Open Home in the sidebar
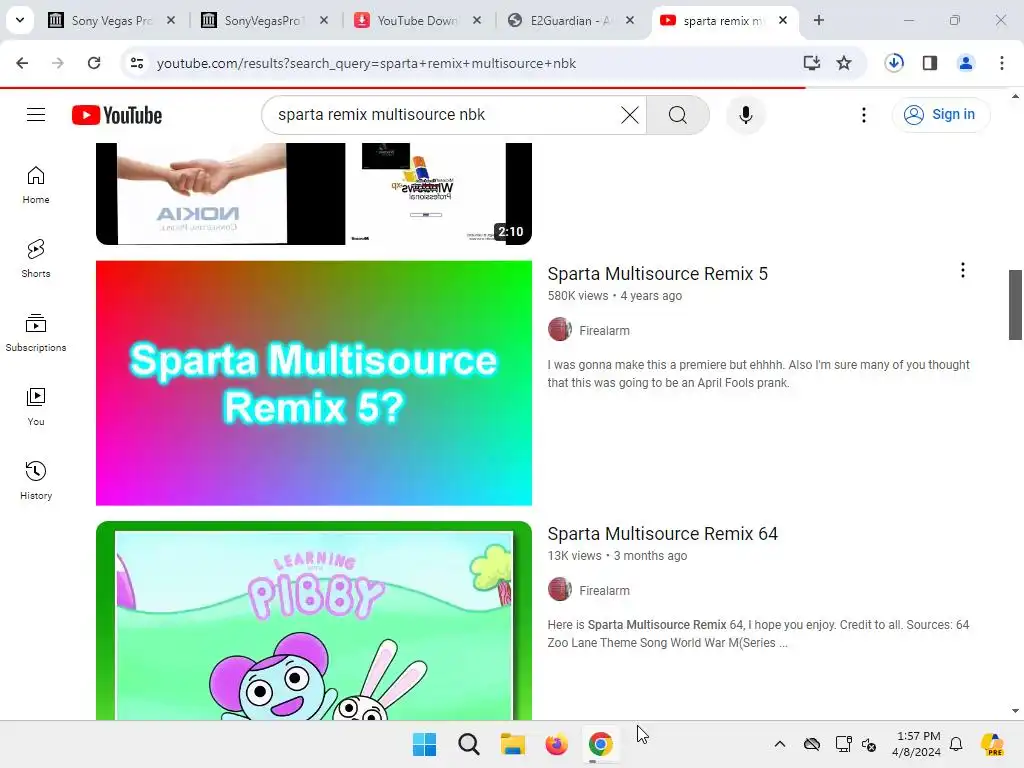 click(36, 185)
